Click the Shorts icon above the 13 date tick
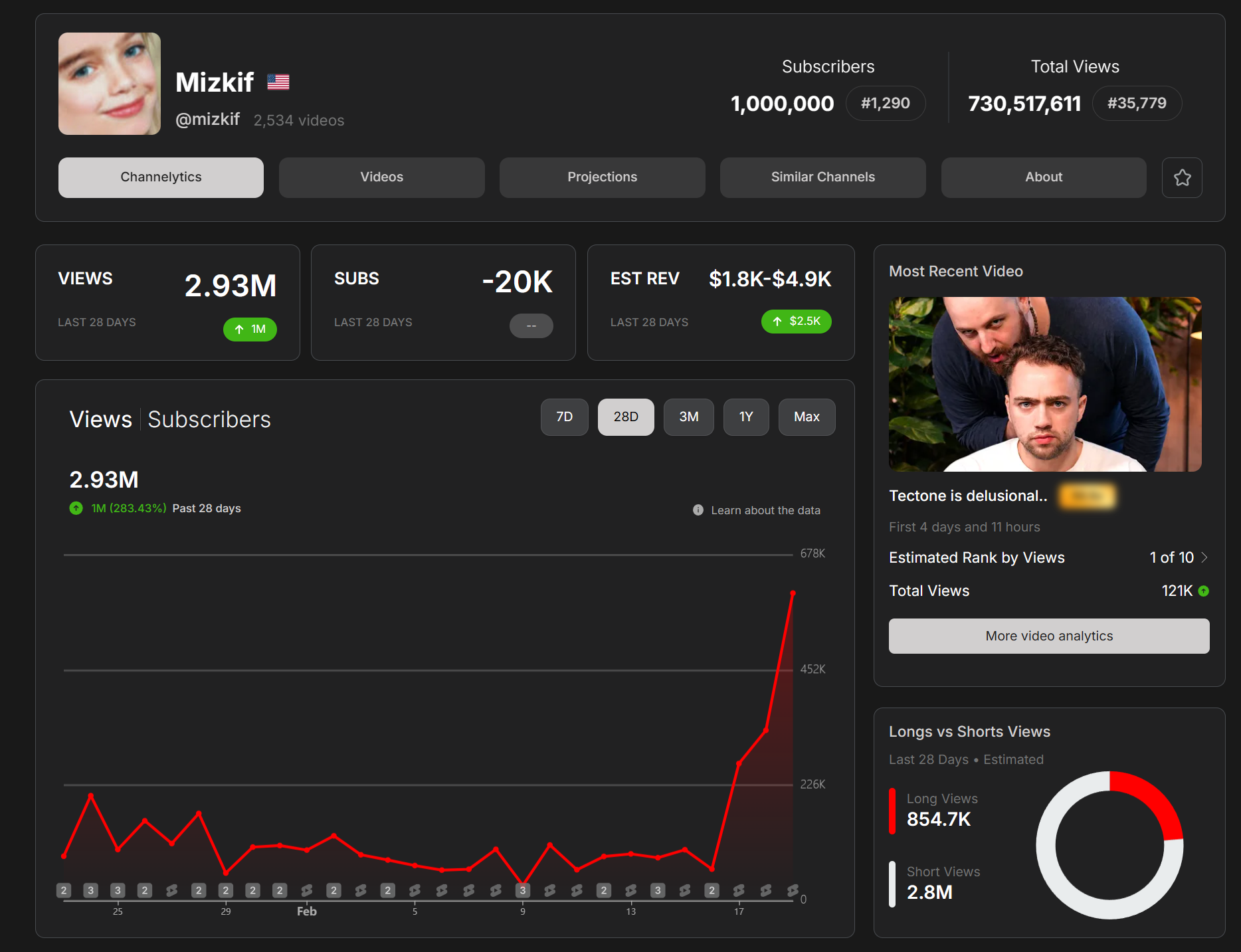 click(631, 890)
